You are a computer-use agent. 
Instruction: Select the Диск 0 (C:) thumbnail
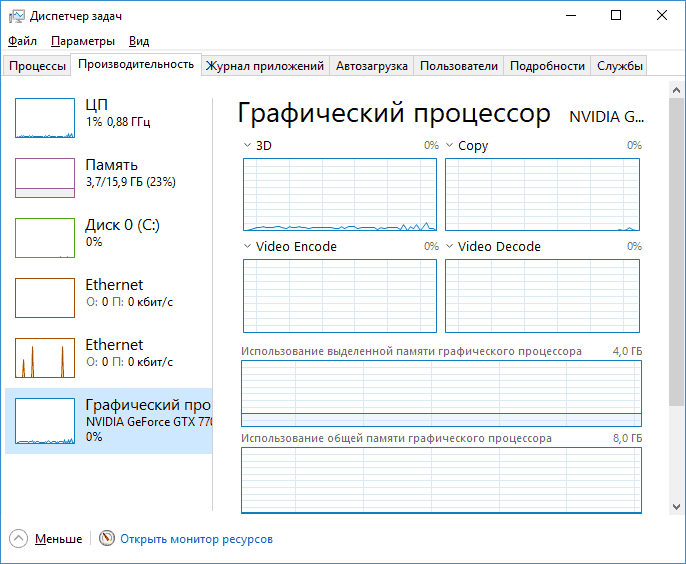(45, 238)
